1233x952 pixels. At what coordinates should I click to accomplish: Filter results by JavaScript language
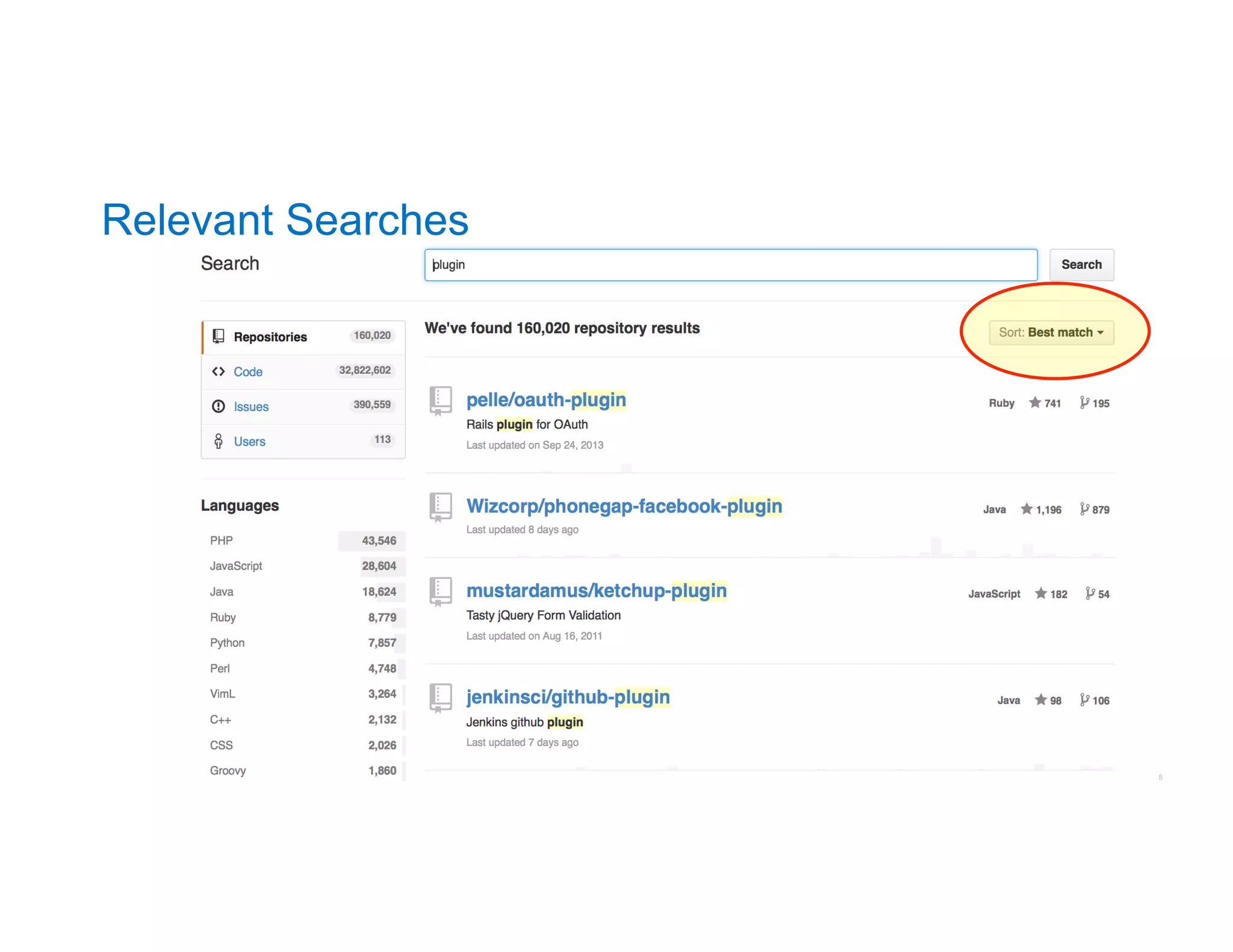tap(303, 566)
